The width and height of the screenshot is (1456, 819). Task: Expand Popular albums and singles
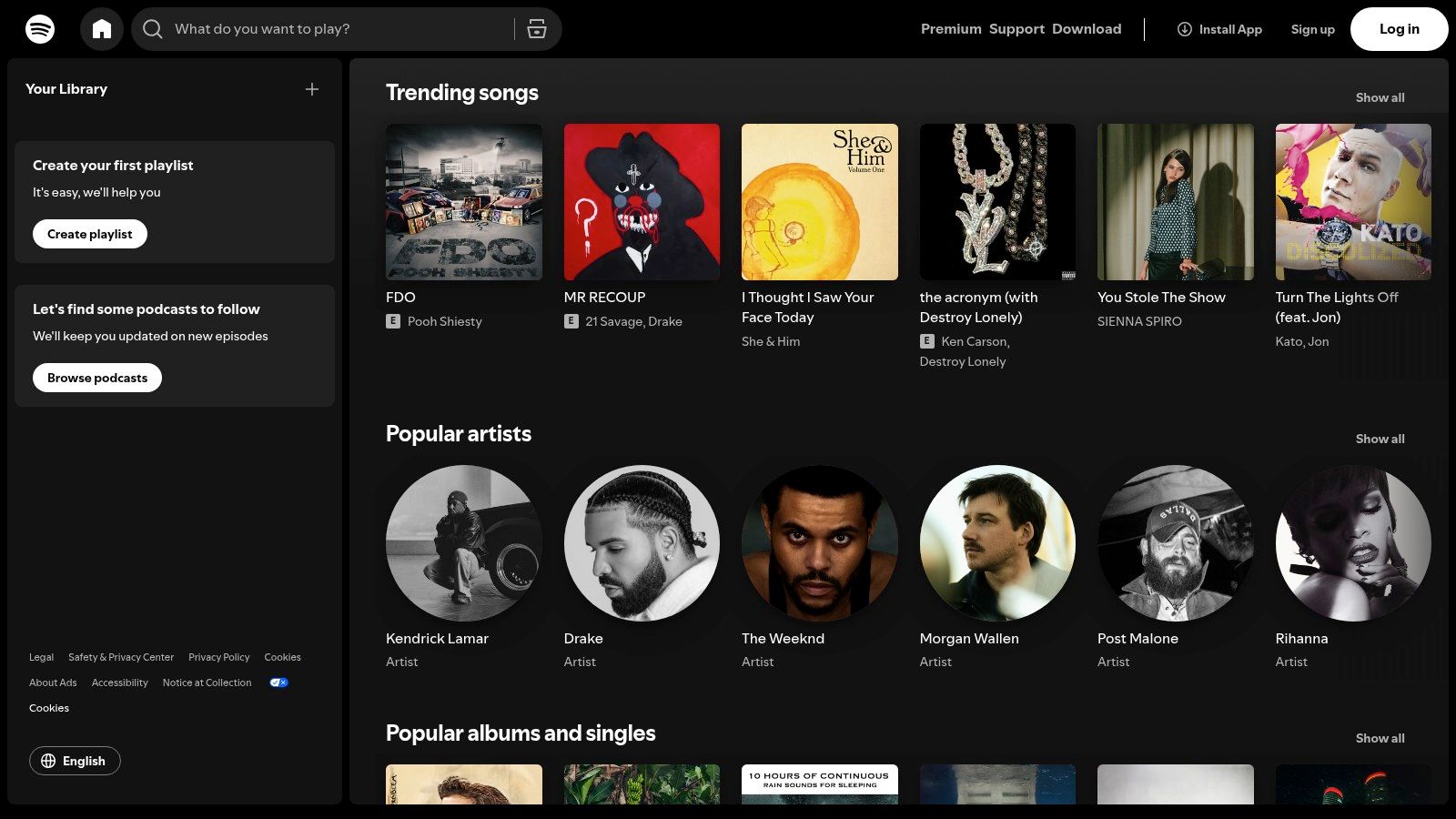tap(1380, 738)
